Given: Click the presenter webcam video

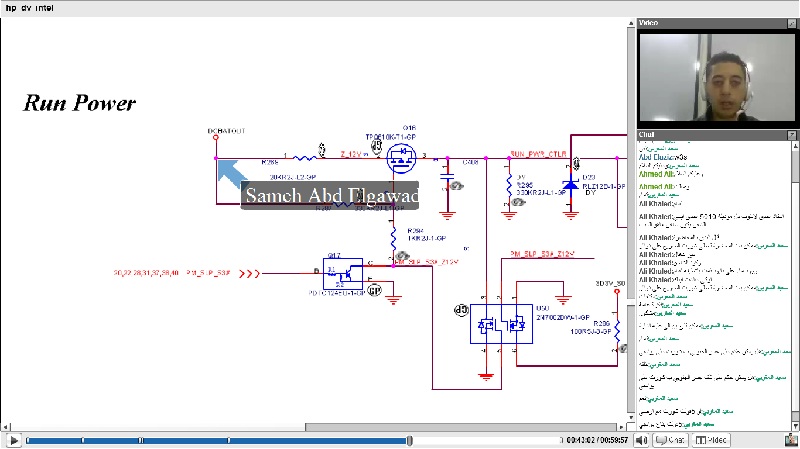Looking at the screenshot, I should (x=717, y=77).
